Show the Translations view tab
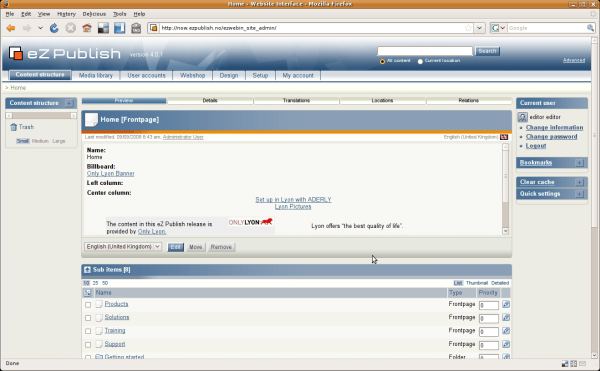This screenshot has height=371, width=600. tap(296, 101)
